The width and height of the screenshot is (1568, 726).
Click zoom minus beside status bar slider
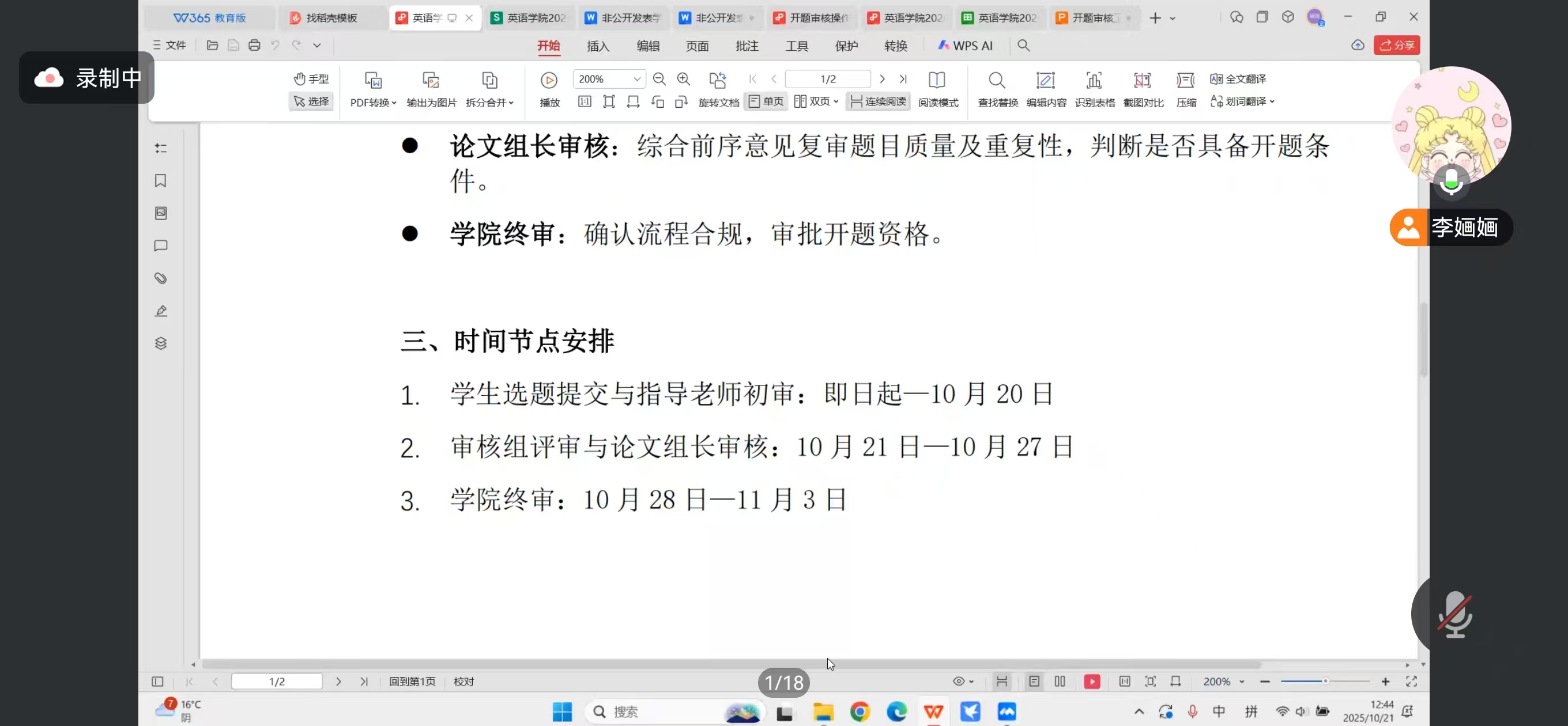click(x=1265, y=682)
